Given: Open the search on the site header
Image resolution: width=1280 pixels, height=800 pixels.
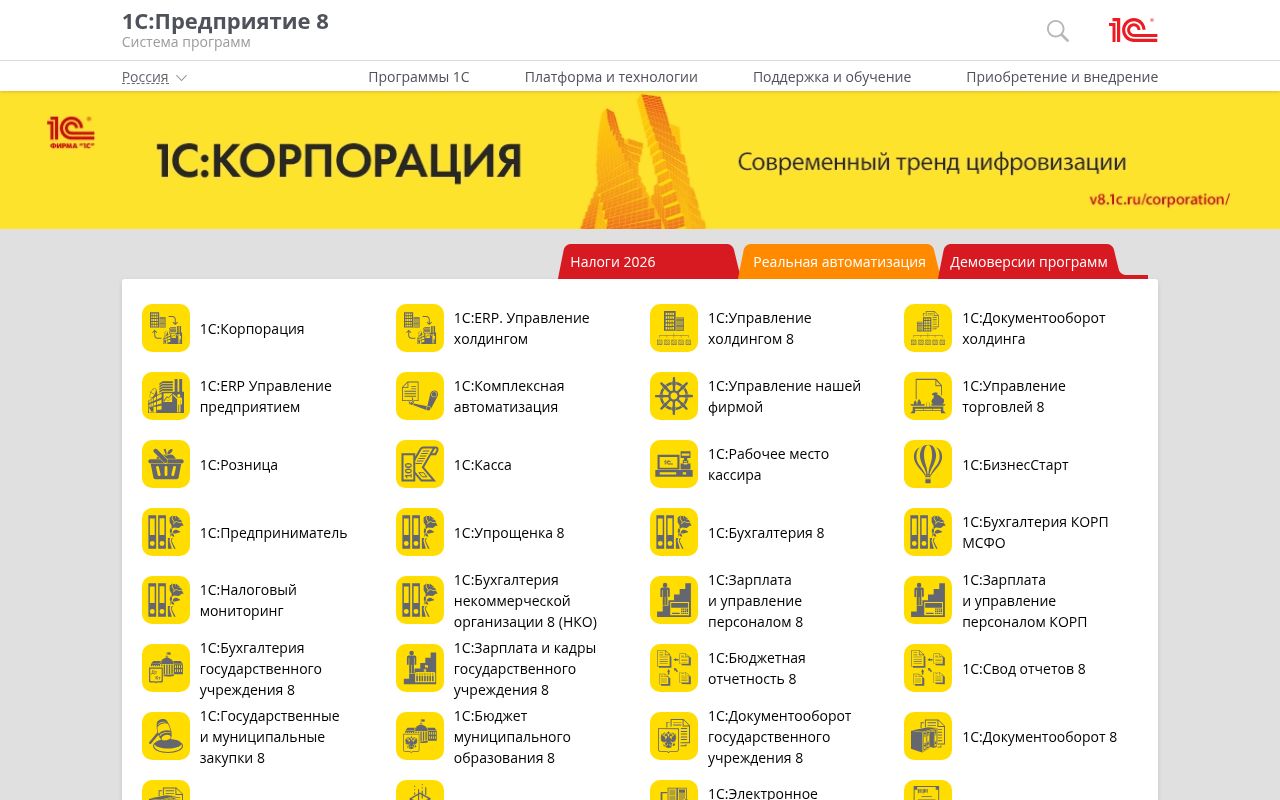Looking at the screenshot, I should (x=1057, y=31).
